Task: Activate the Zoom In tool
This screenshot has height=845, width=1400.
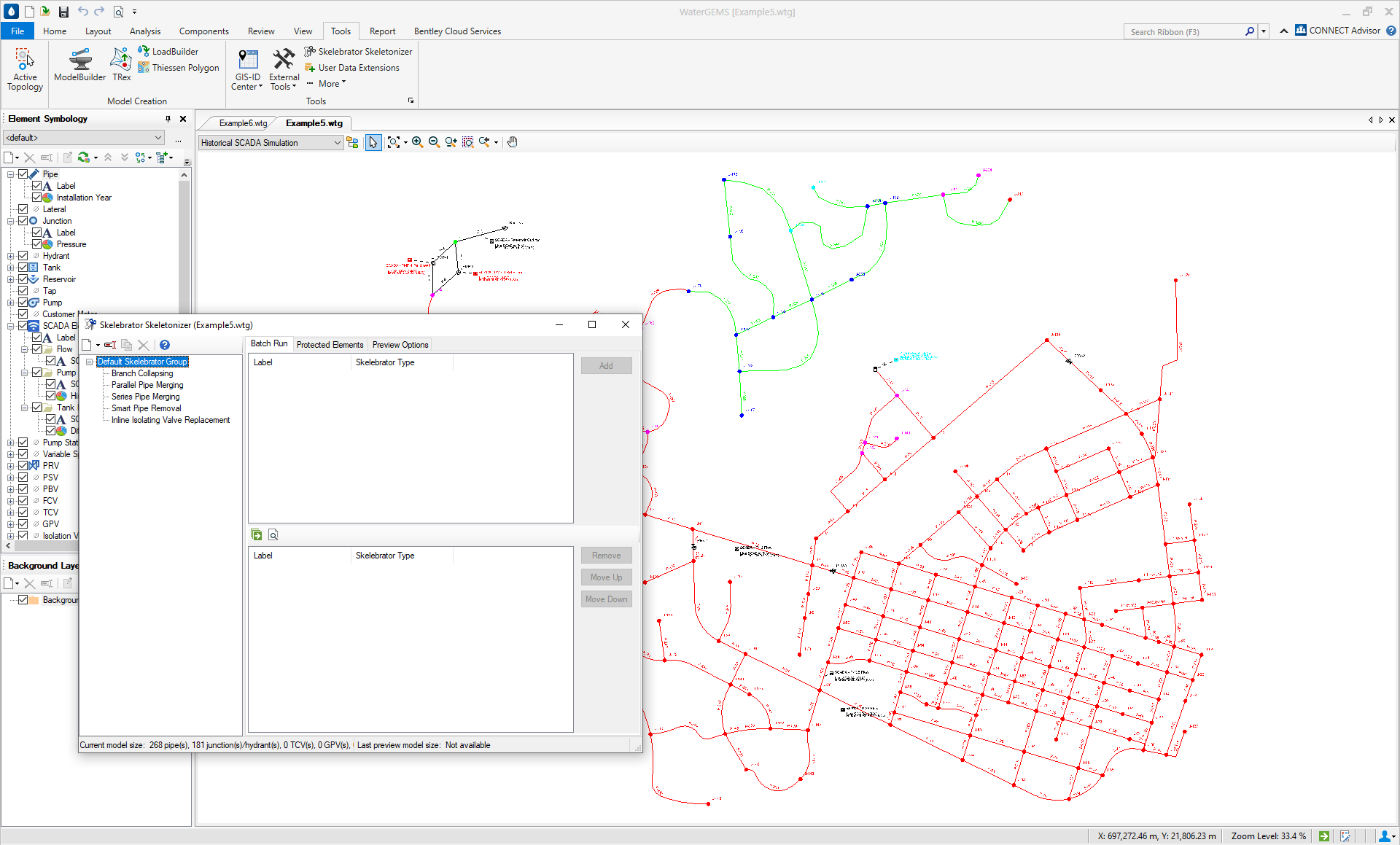Action: 417,142
